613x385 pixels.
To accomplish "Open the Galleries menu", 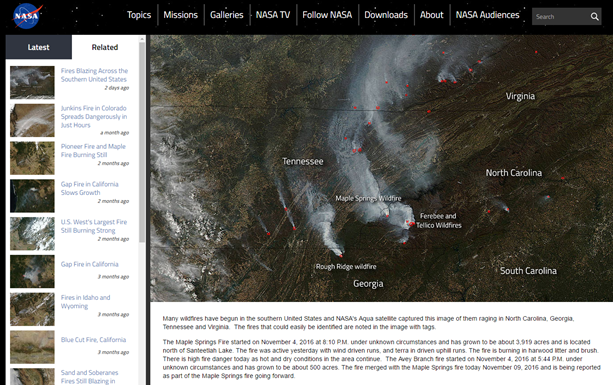I will (227, 15).
